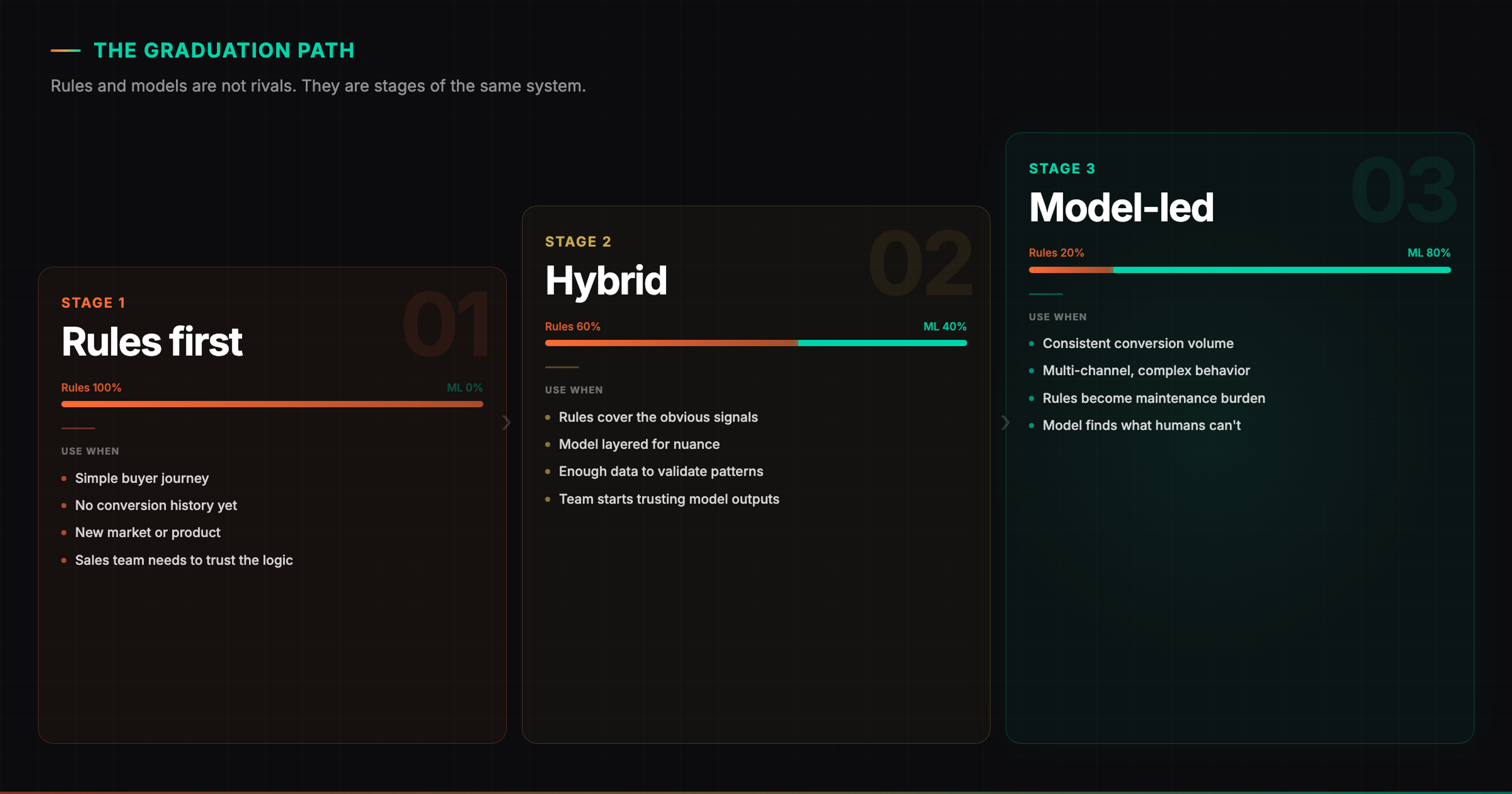Viewport: 1512px width, 794px height.
Task: Click 'Enough data to validate patterns' bullet
Action: click(x=661, y=471)
